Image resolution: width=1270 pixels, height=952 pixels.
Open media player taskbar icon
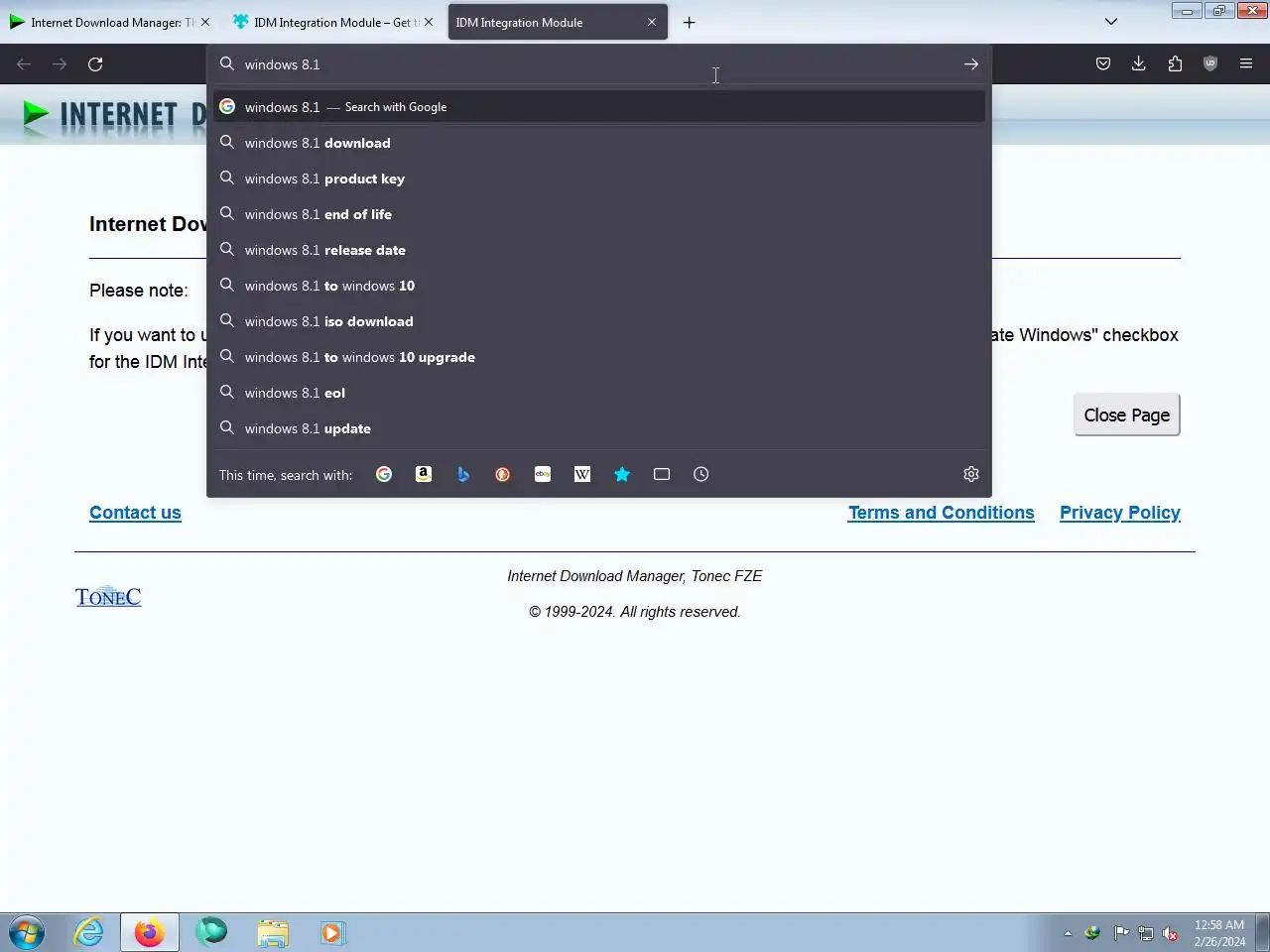(332, 933)
